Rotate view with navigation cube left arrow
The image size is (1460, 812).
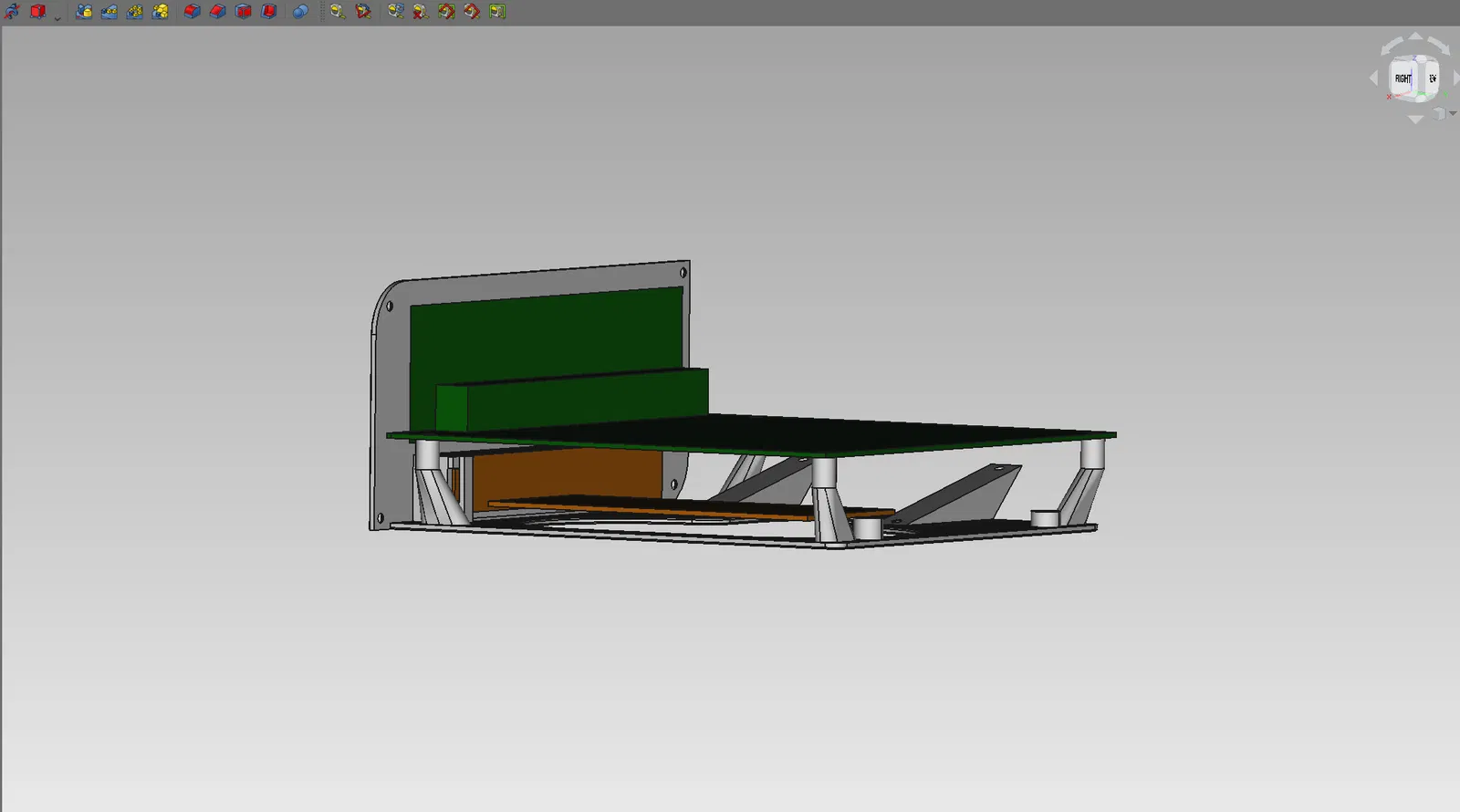[1374, 78]
